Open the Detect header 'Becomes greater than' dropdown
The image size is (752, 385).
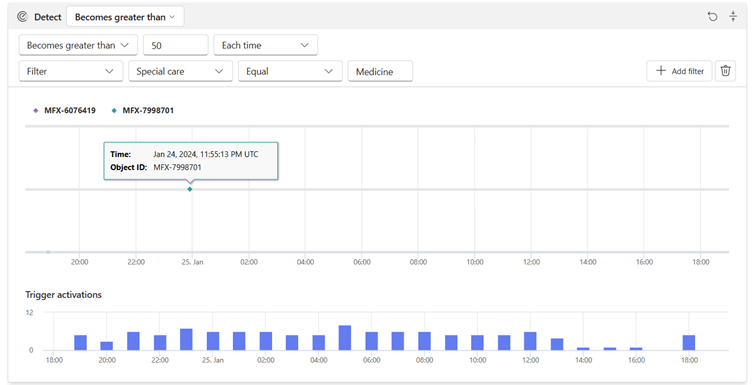(125, 17)
